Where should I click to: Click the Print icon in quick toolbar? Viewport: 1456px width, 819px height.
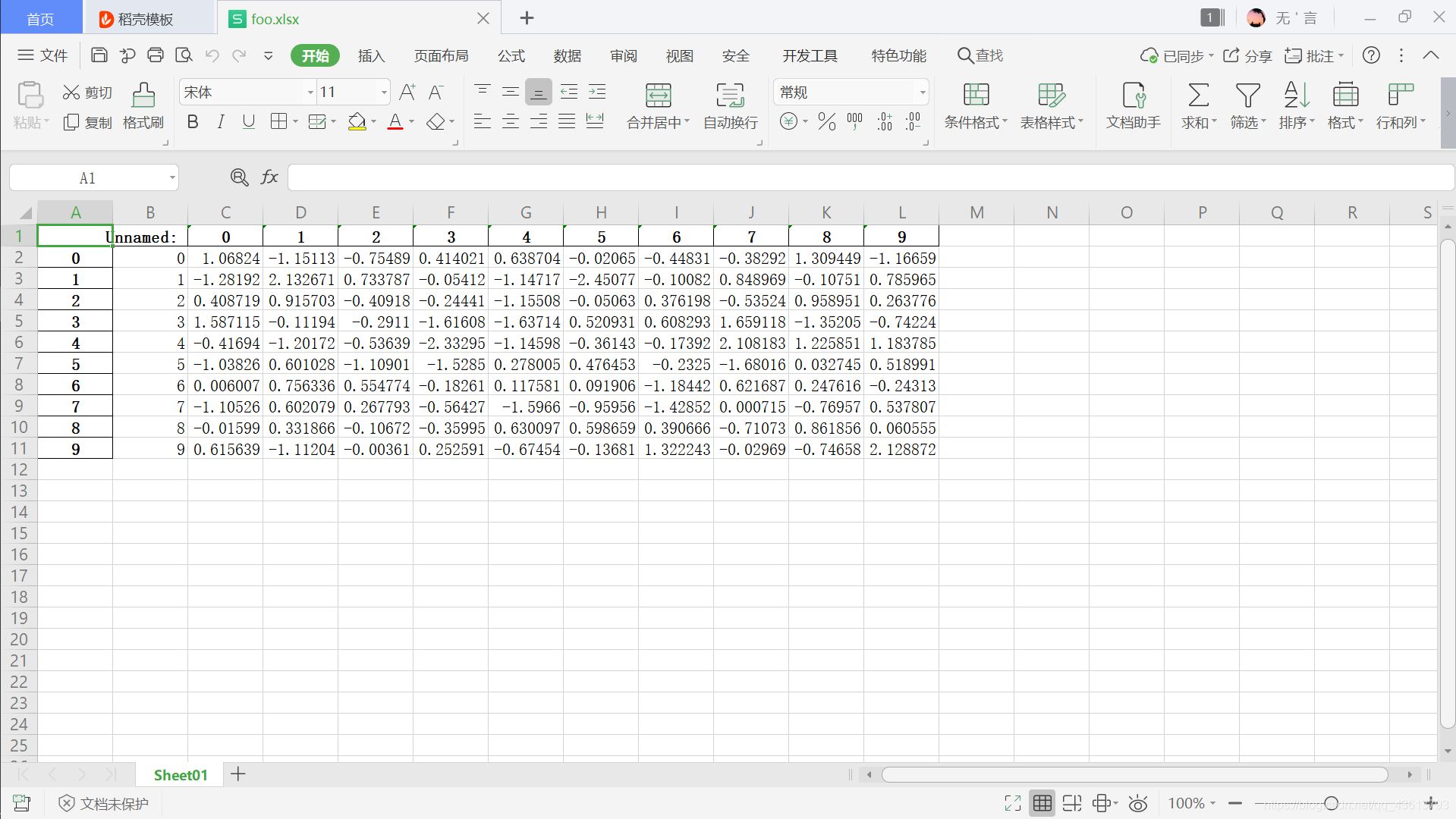(156, 55)
